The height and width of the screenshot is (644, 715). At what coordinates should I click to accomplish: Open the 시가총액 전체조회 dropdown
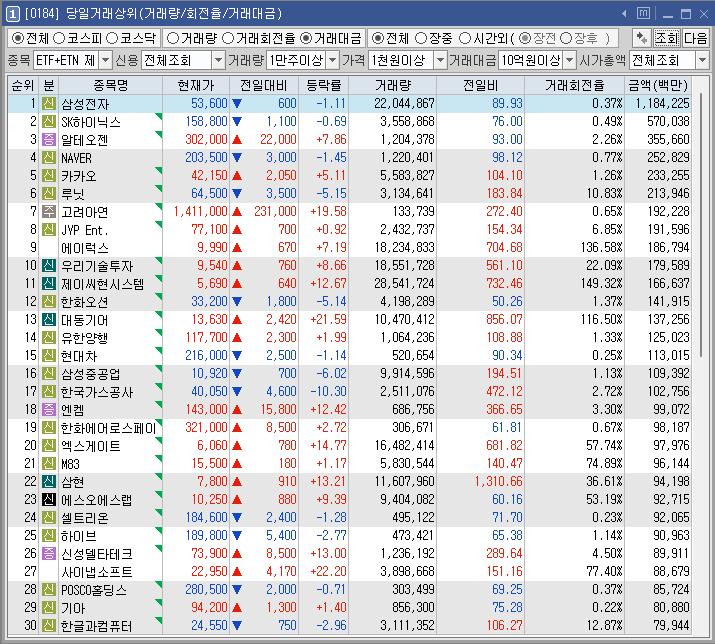tap(702, 60)
